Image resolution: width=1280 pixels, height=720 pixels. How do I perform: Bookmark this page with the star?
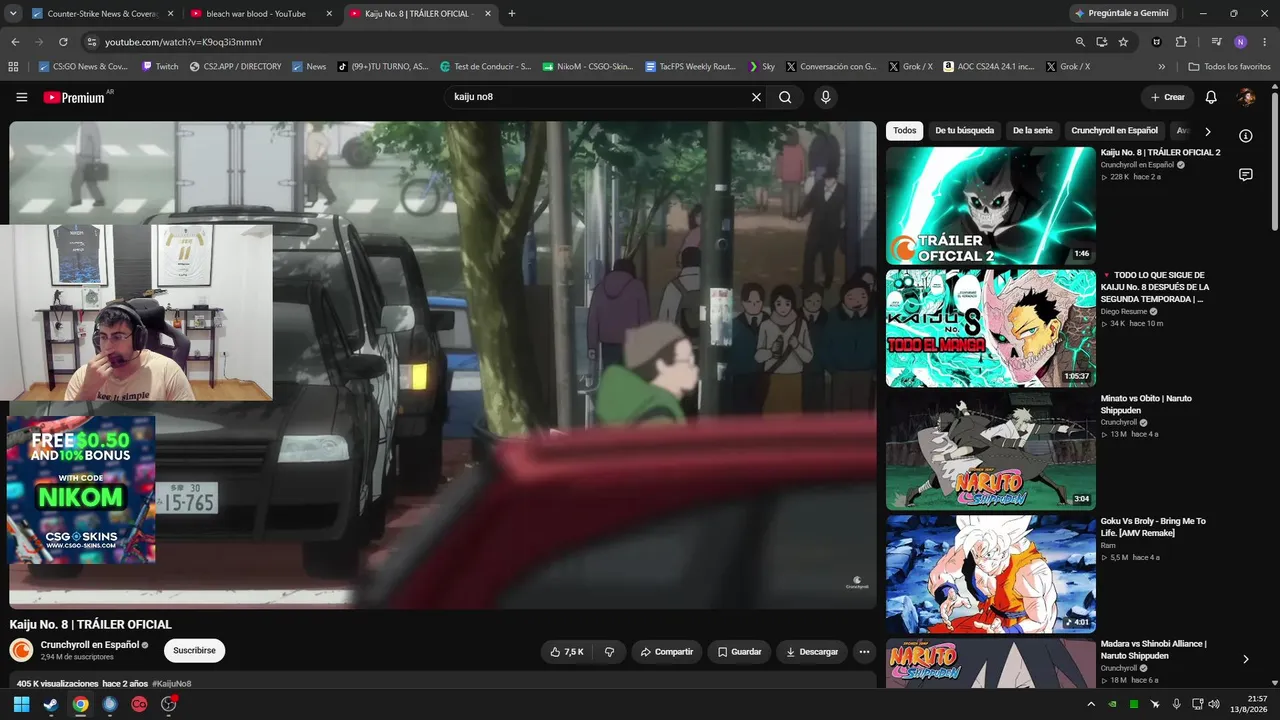point(1123,42)
